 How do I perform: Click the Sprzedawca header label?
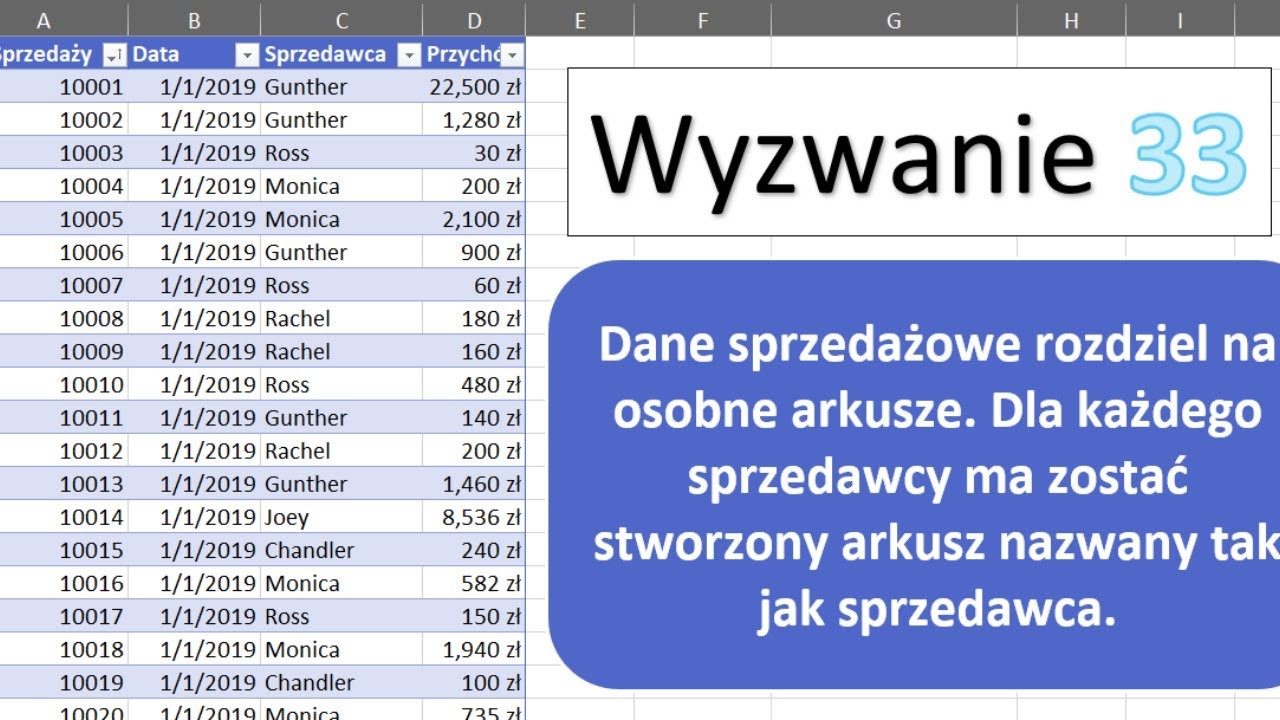325,54
